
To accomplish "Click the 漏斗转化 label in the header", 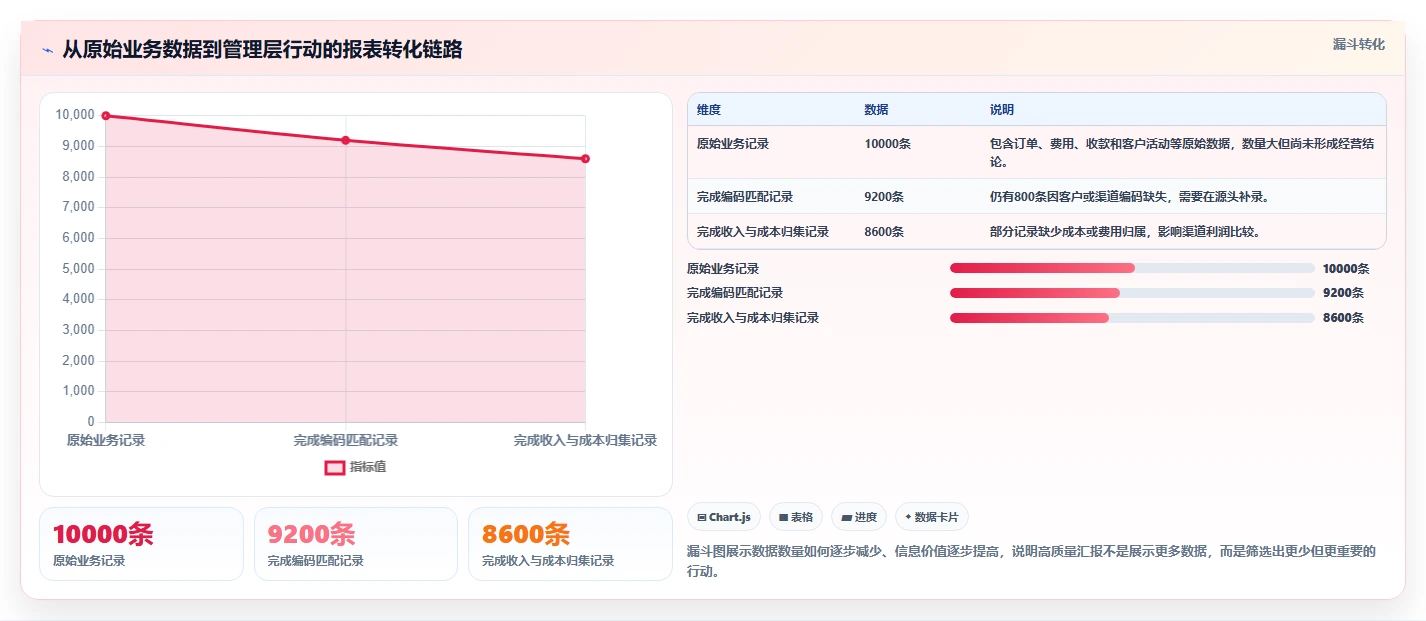I will (1359, 44).
